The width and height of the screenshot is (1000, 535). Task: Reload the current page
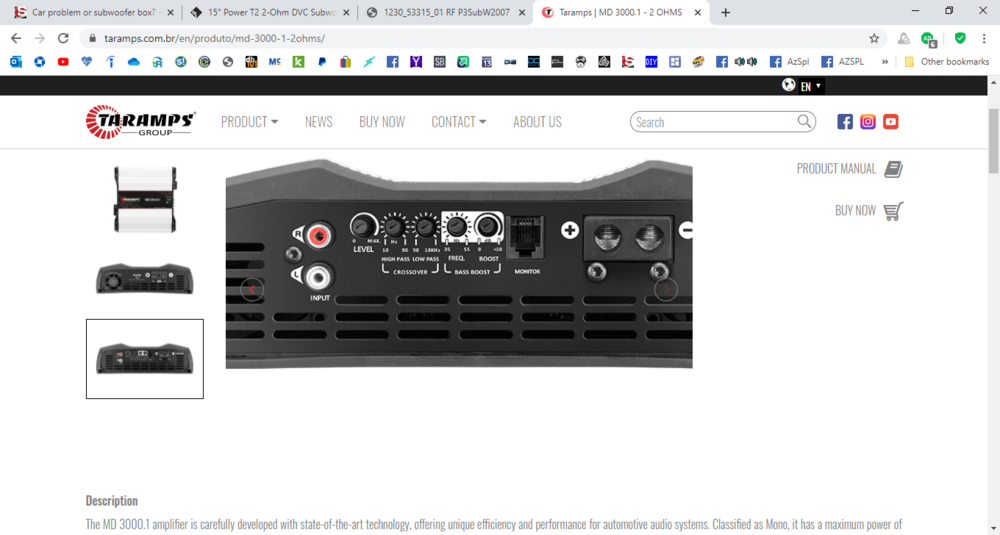62,38
